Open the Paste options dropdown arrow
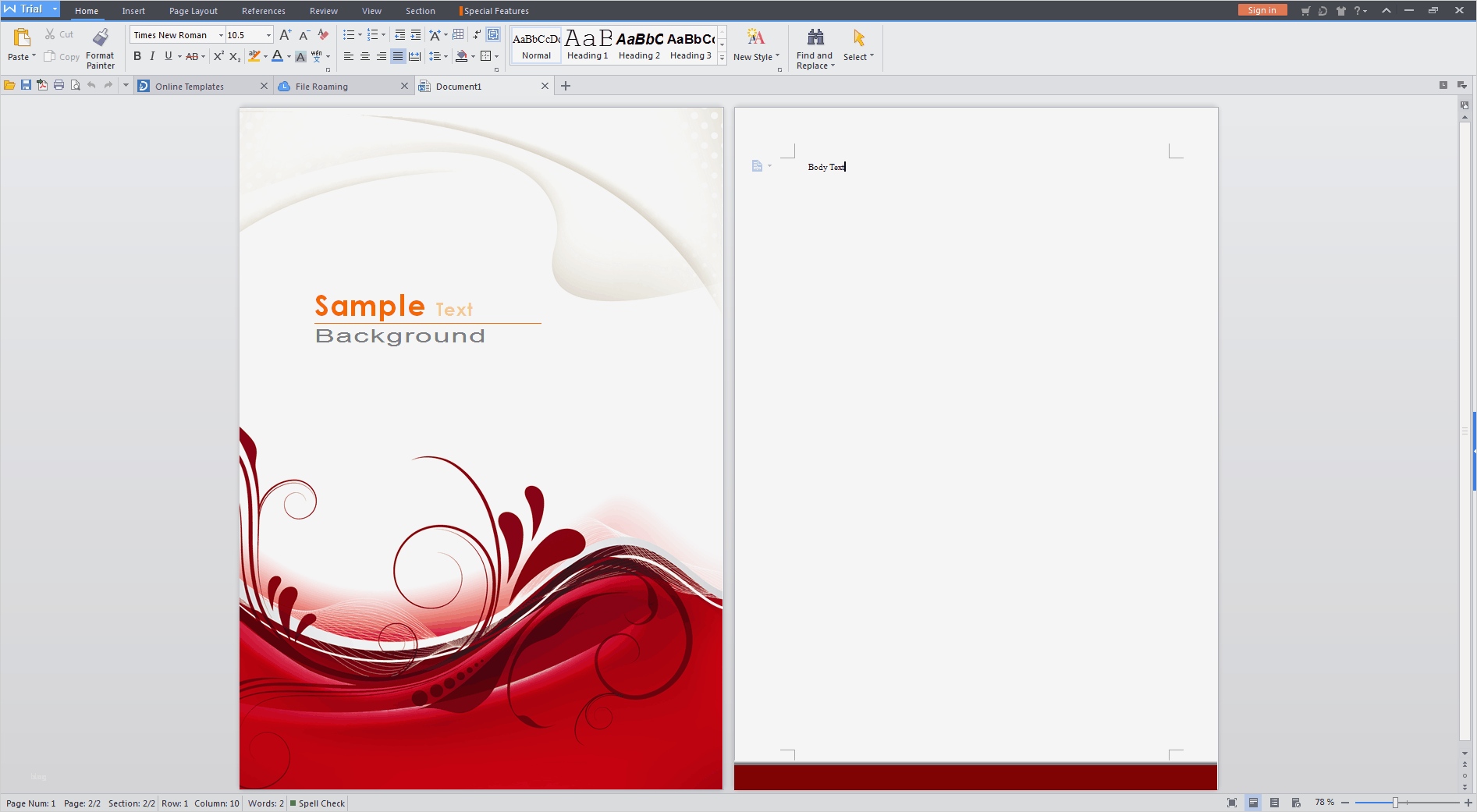The width and height of the screenshot is (1477, 812). (x=34, y=56)
